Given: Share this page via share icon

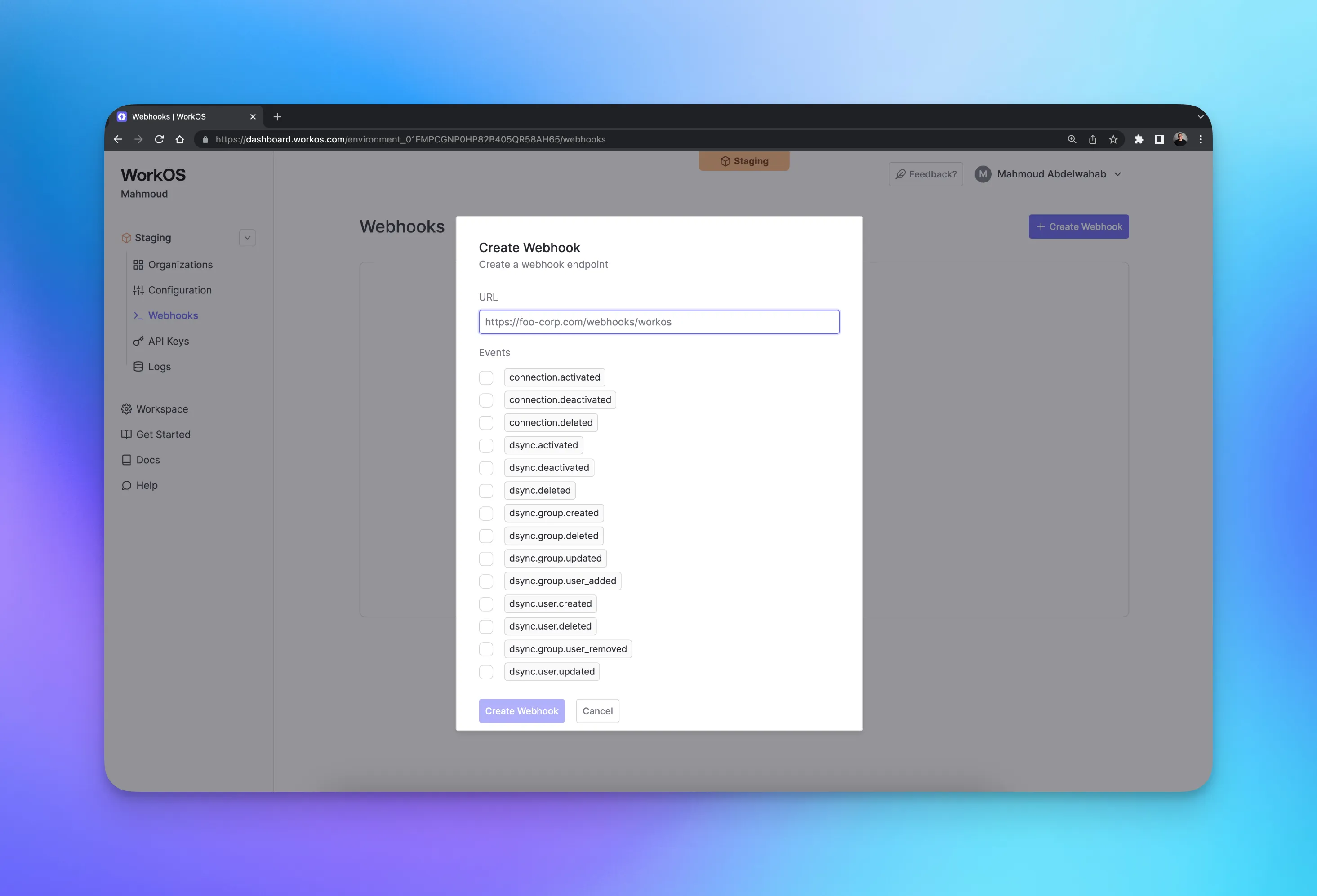Looking at the screenshot, I should tap(1093, 139).
